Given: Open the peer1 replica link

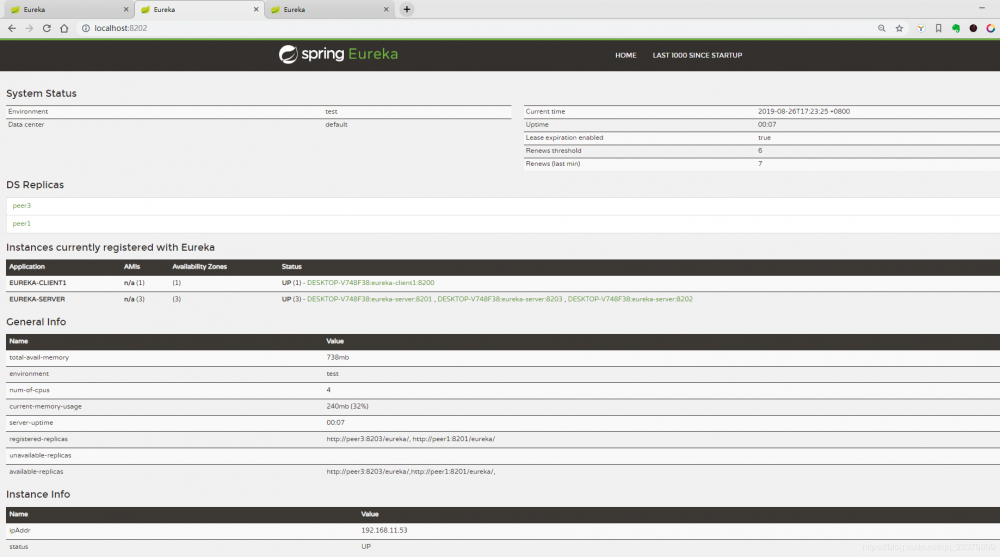Looking at the screenshot, I should pos(22,223).
